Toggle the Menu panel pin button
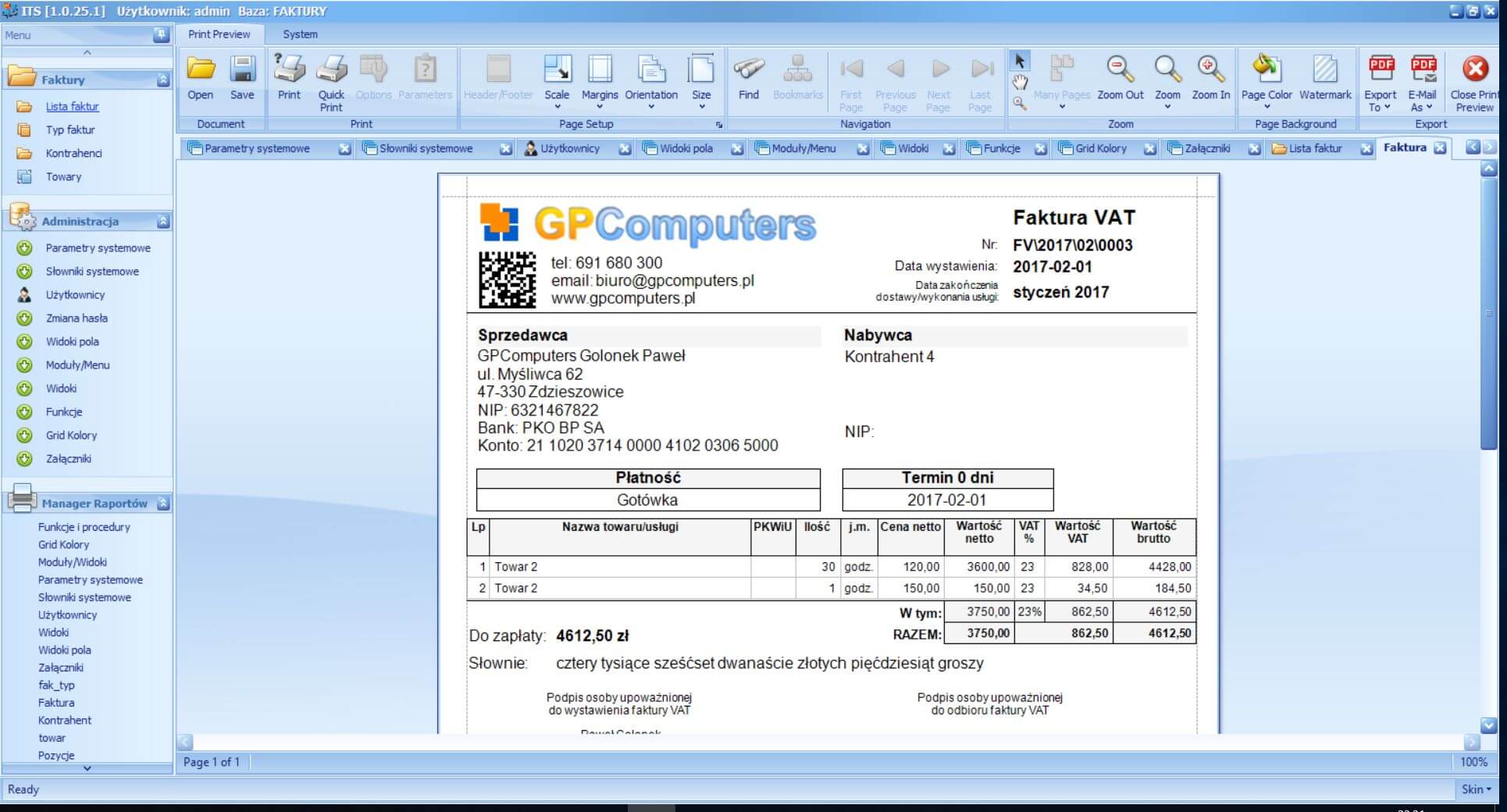The width and height of the screenshot is (1507, 812). pos(161,34)
